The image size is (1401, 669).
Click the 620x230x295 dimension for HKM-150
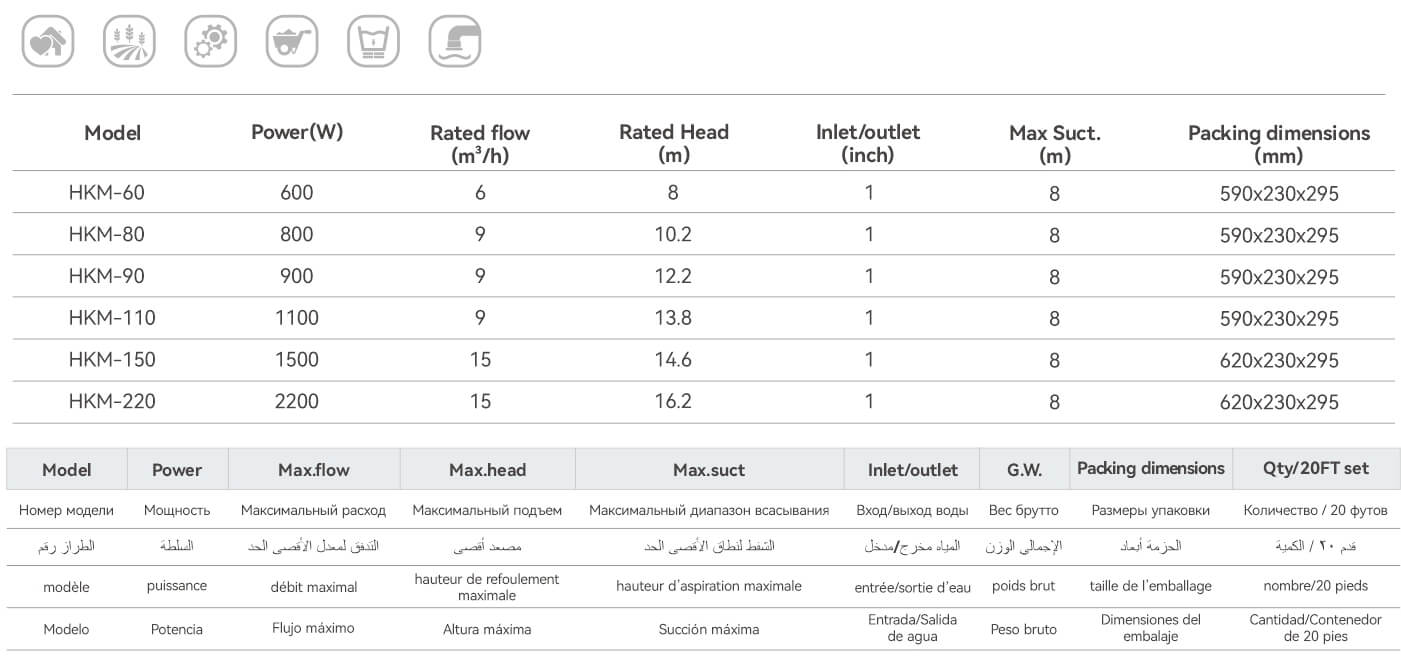(x=1279, y=360)
